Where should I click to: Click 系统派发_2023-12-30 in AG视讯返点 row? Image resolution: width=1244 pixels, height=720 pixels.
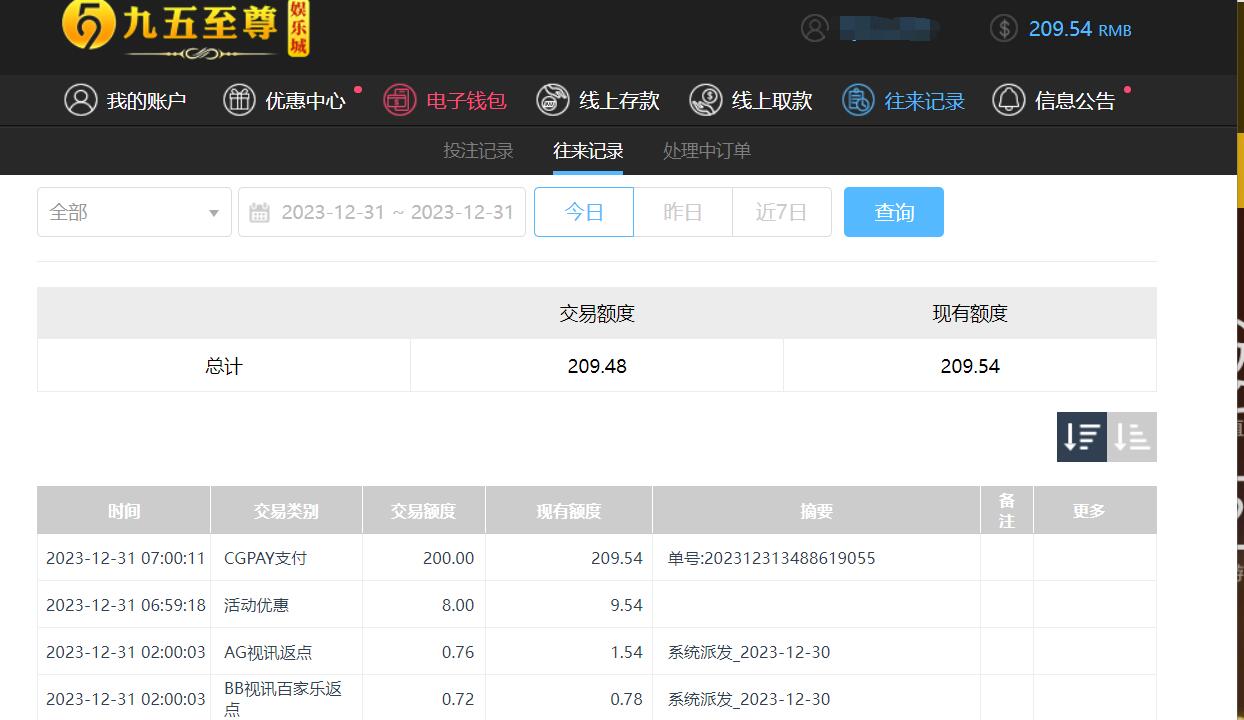click(x=749, y=652)
